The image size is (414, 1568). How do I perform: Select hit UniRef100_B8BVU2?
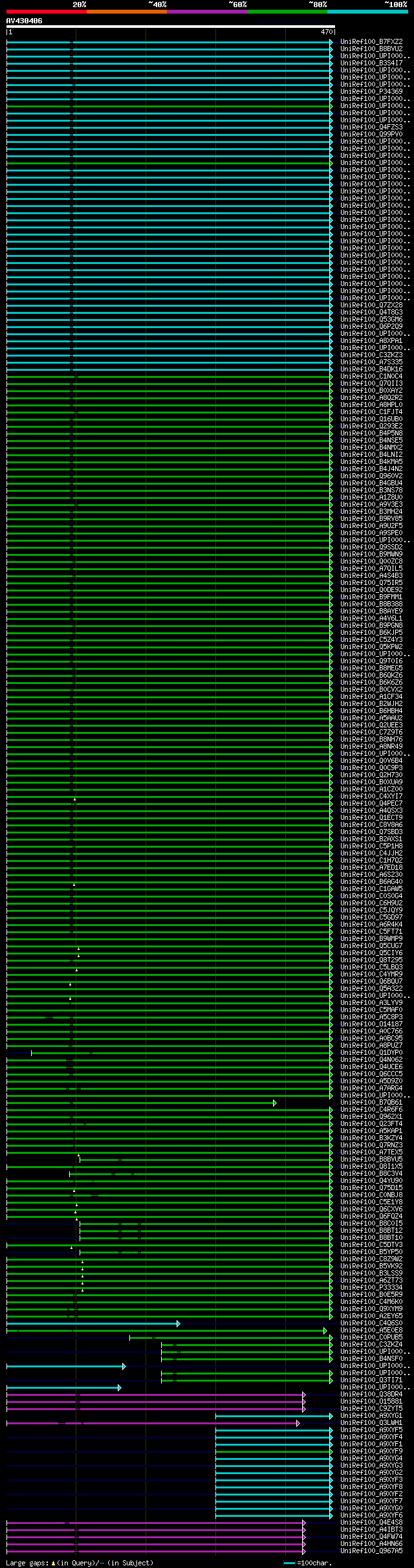tap(371, 49)
